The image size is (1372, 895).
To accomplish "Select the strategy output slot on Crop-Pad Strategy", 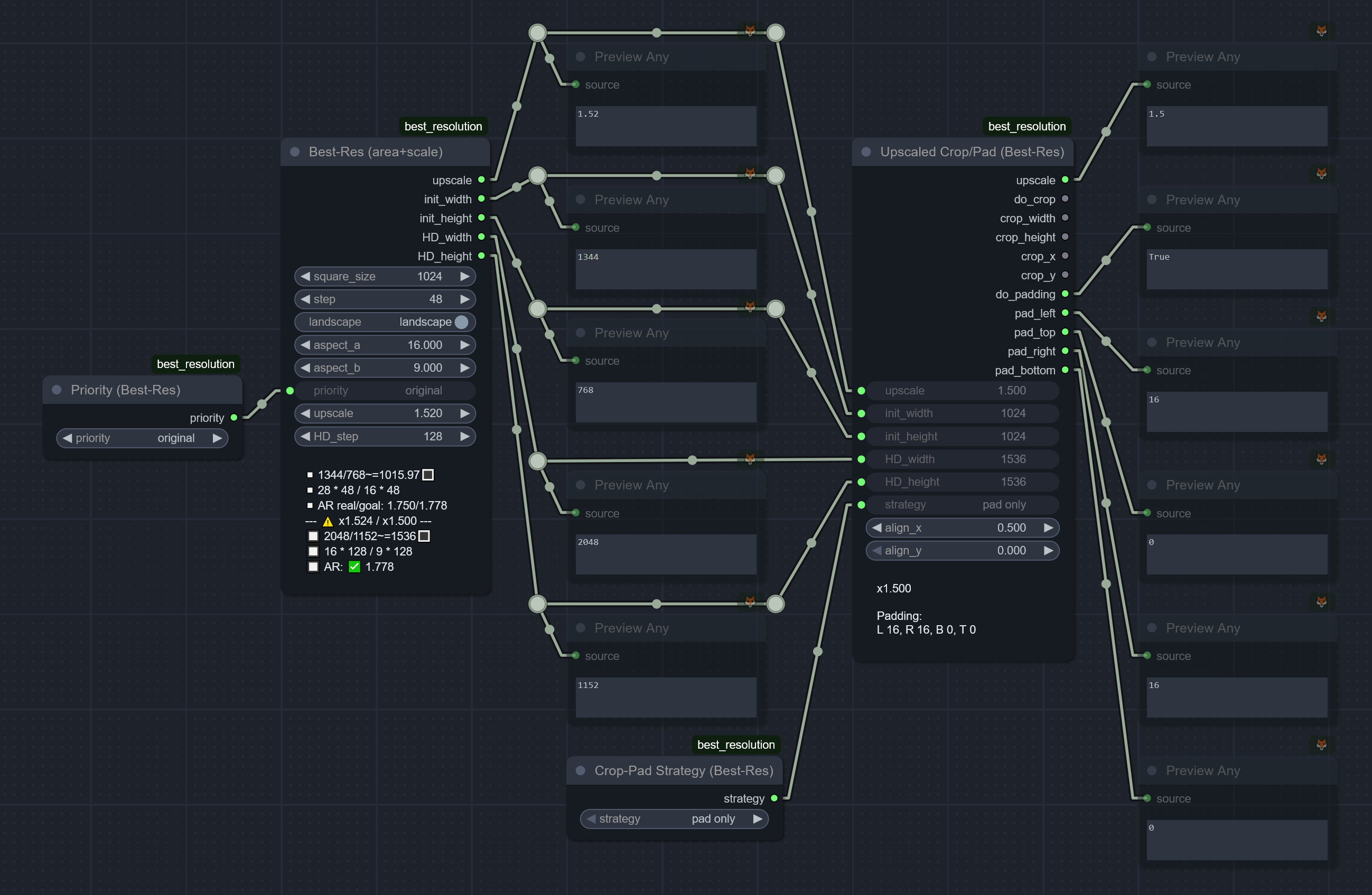I will coord(774,798).
